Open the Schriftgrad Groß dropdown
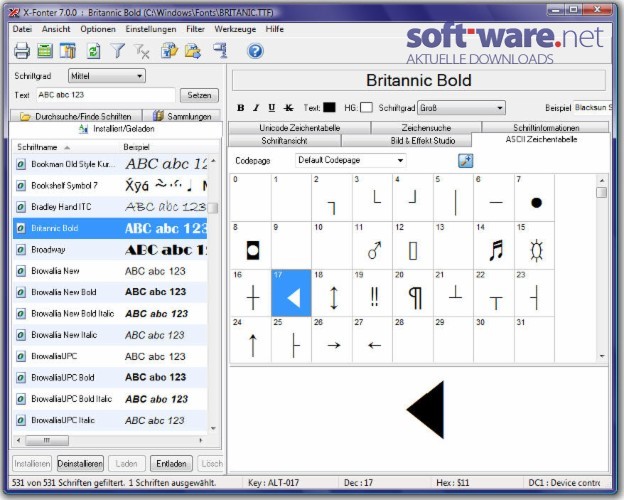 [x=461, y=108]
